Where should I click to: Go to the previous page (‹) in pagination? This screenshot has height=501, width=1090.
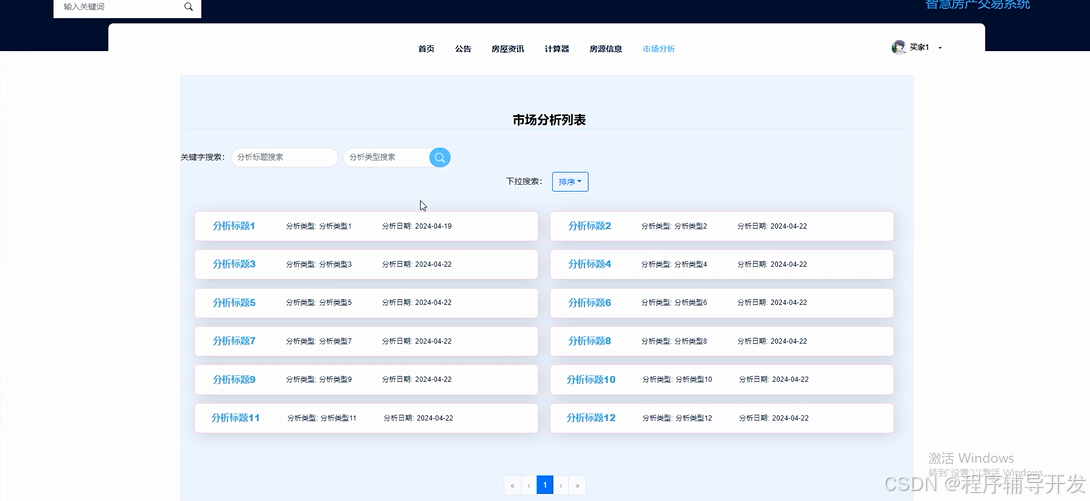529,485
